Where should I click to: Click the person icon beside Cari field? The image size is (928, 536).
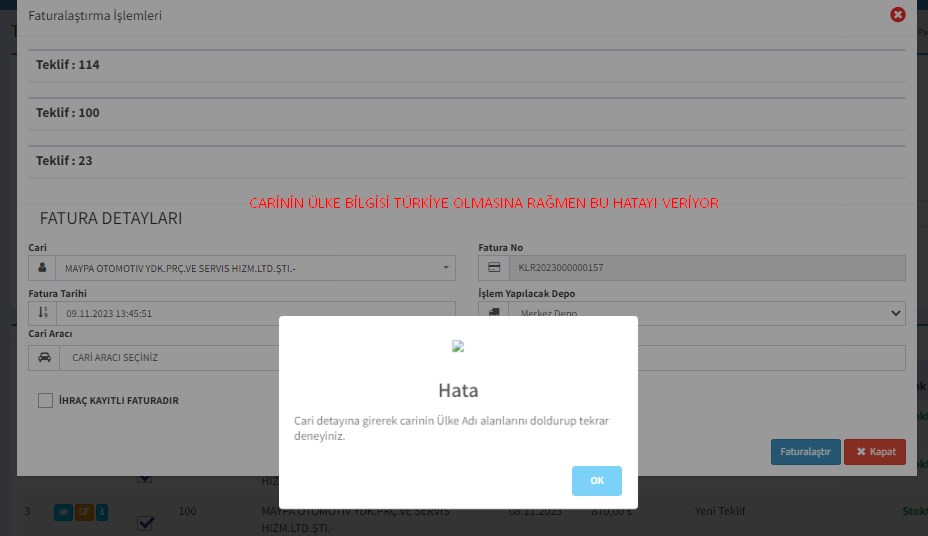[x=42, y=268]
